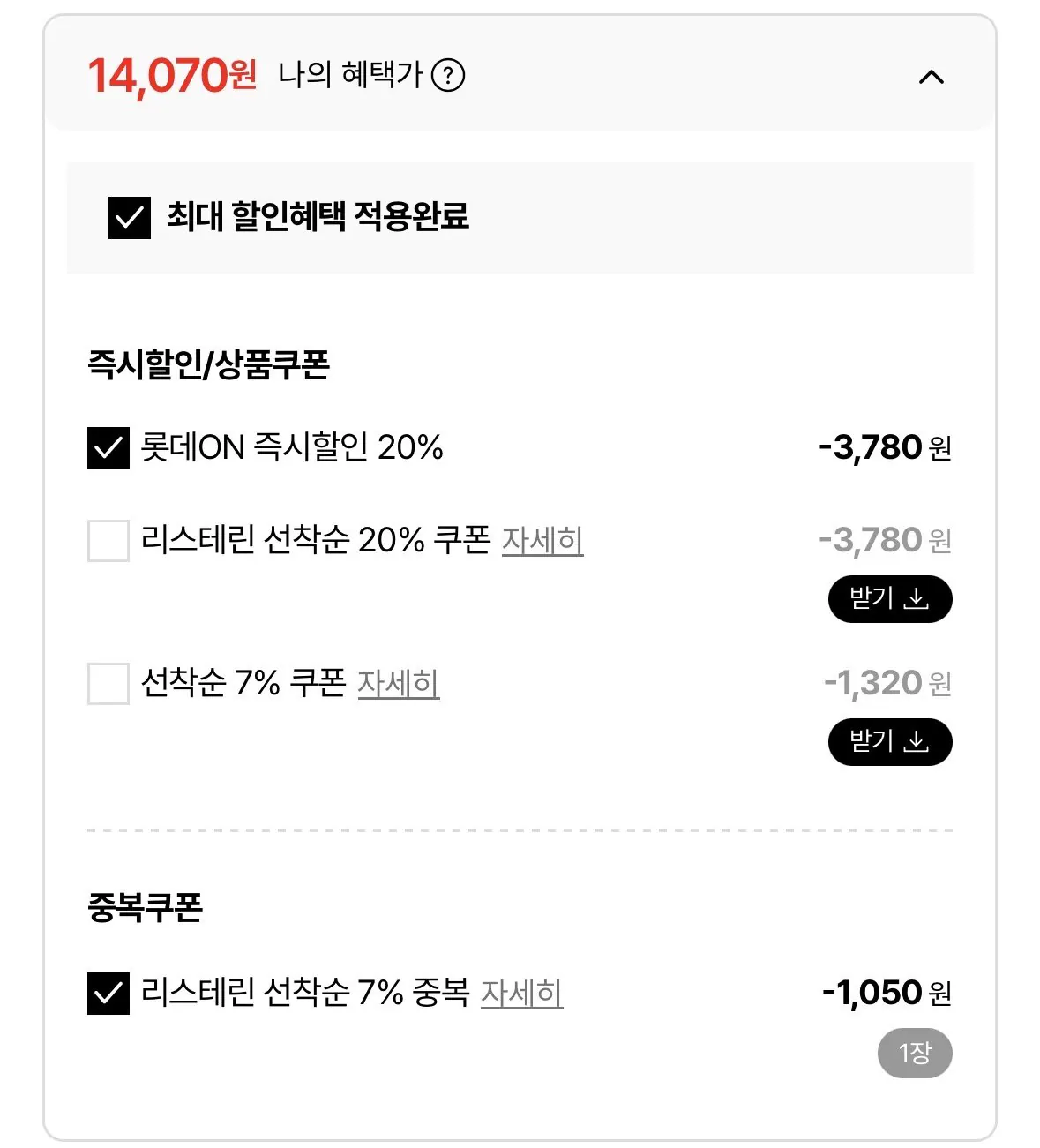Enable the 선착순 7% 쿠폰 checkbox

(108, 683)
